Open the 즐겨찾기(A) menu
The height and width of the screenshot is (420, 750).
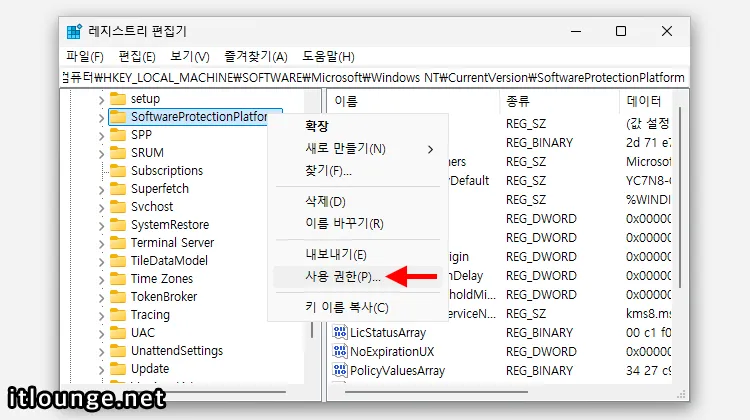(256, 57)
